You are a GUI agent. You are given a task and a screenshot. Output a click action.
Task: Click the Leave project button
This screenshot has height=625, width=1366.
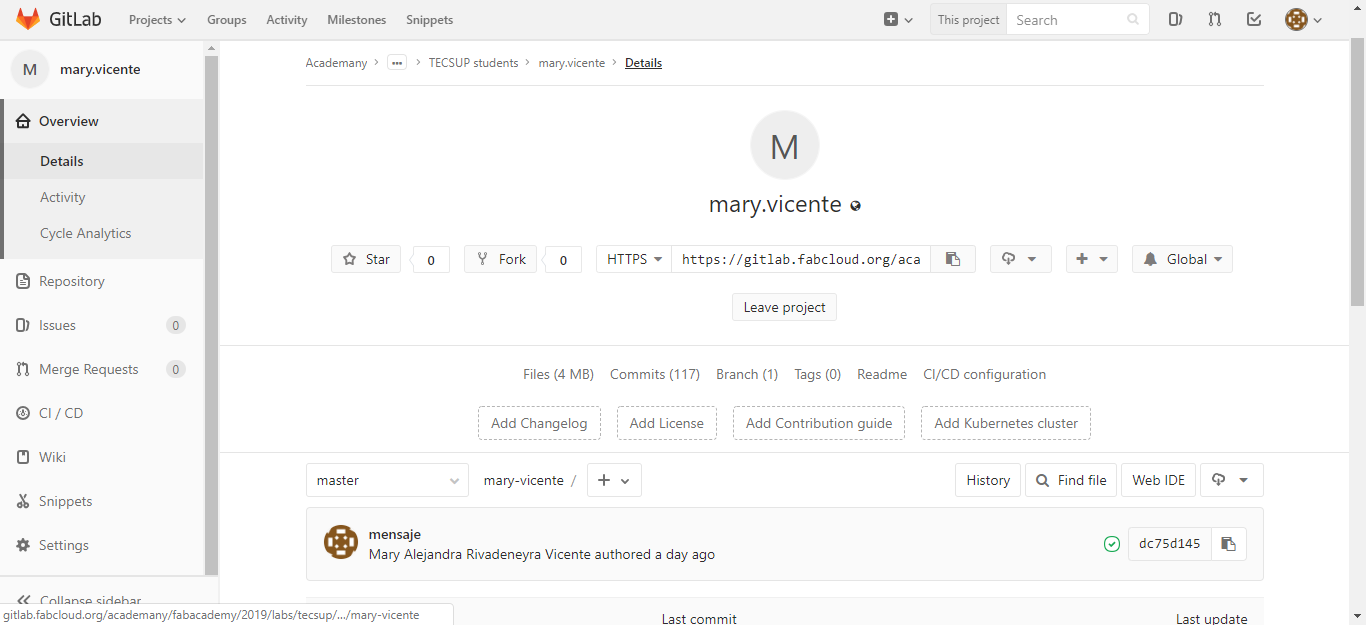coord(784,307)
